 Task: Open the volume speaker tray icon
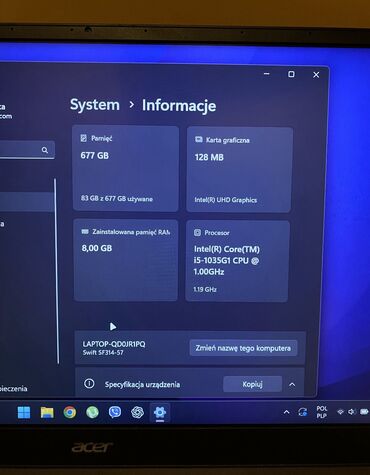pyautogui.click(x=351, y=412)
